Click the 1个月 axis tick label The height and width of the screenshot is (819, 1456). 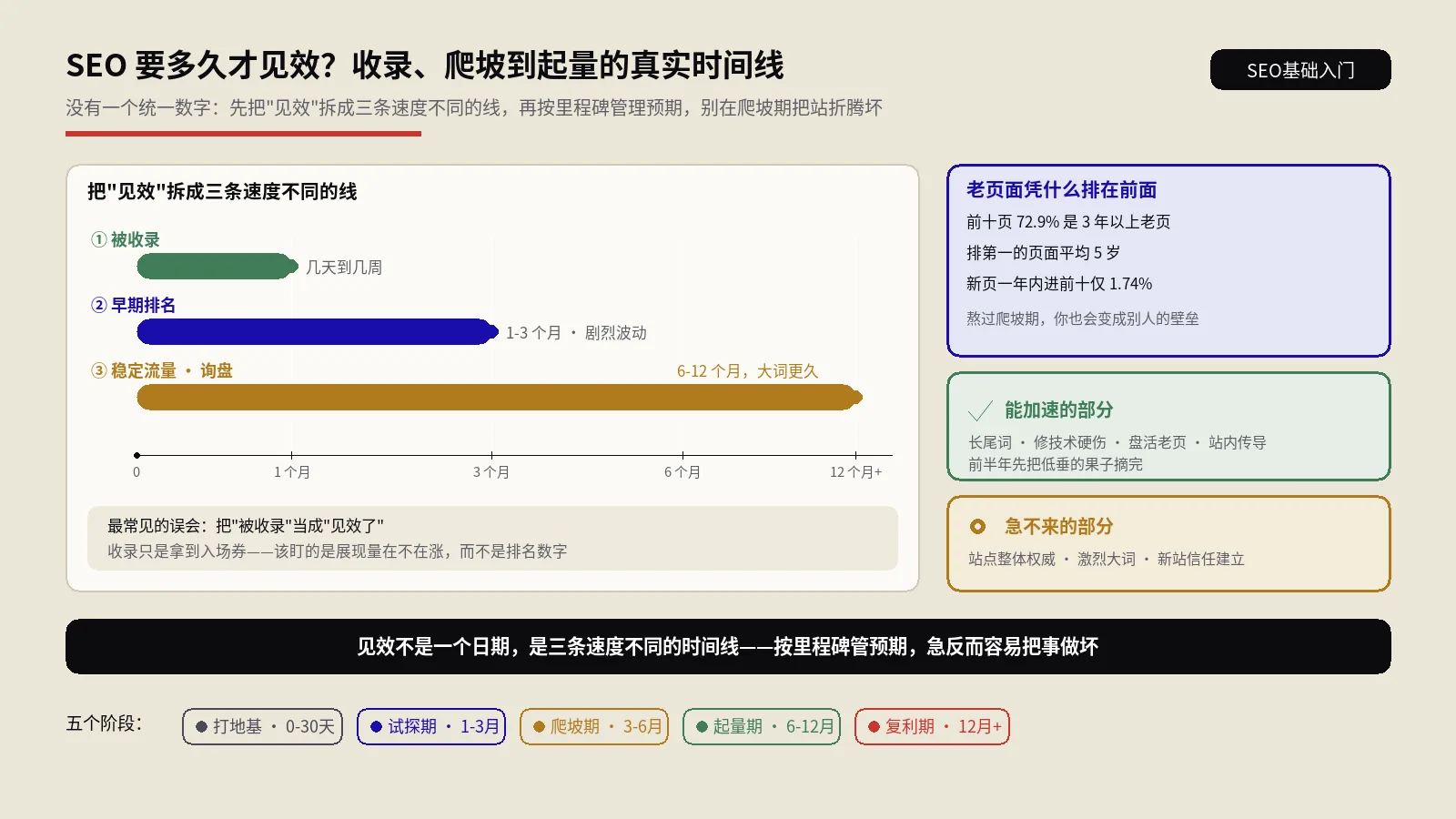[292, 471]
